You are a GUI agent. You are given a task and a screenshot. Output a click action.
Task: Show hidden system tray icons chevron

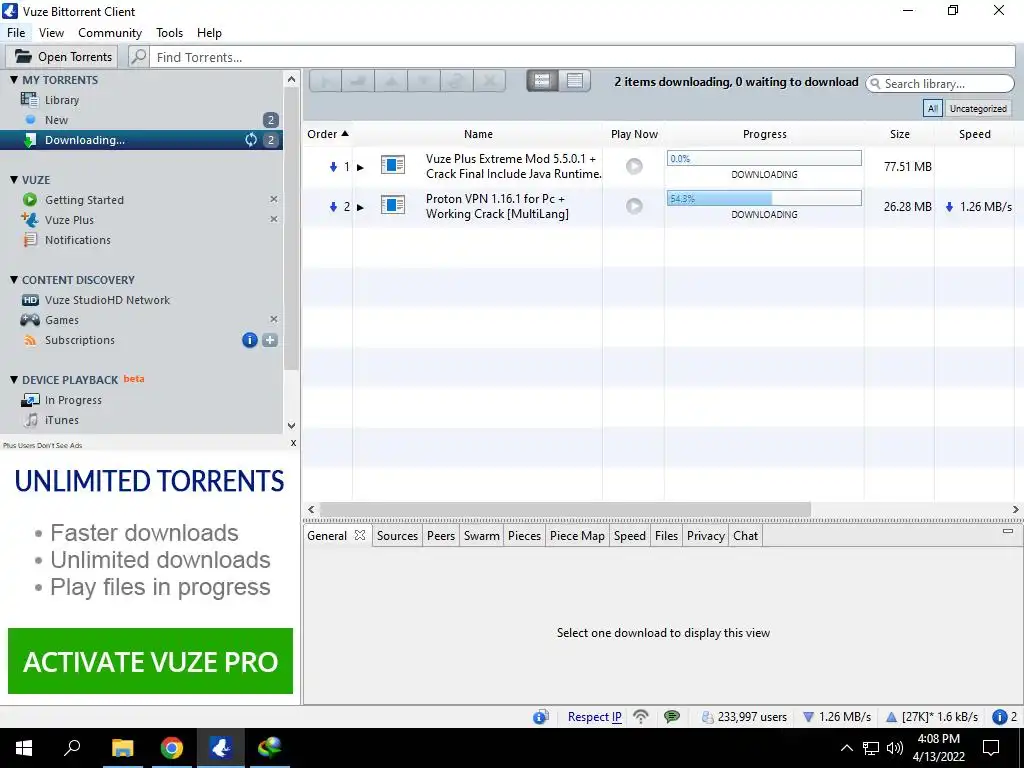(x=846, y=748)
